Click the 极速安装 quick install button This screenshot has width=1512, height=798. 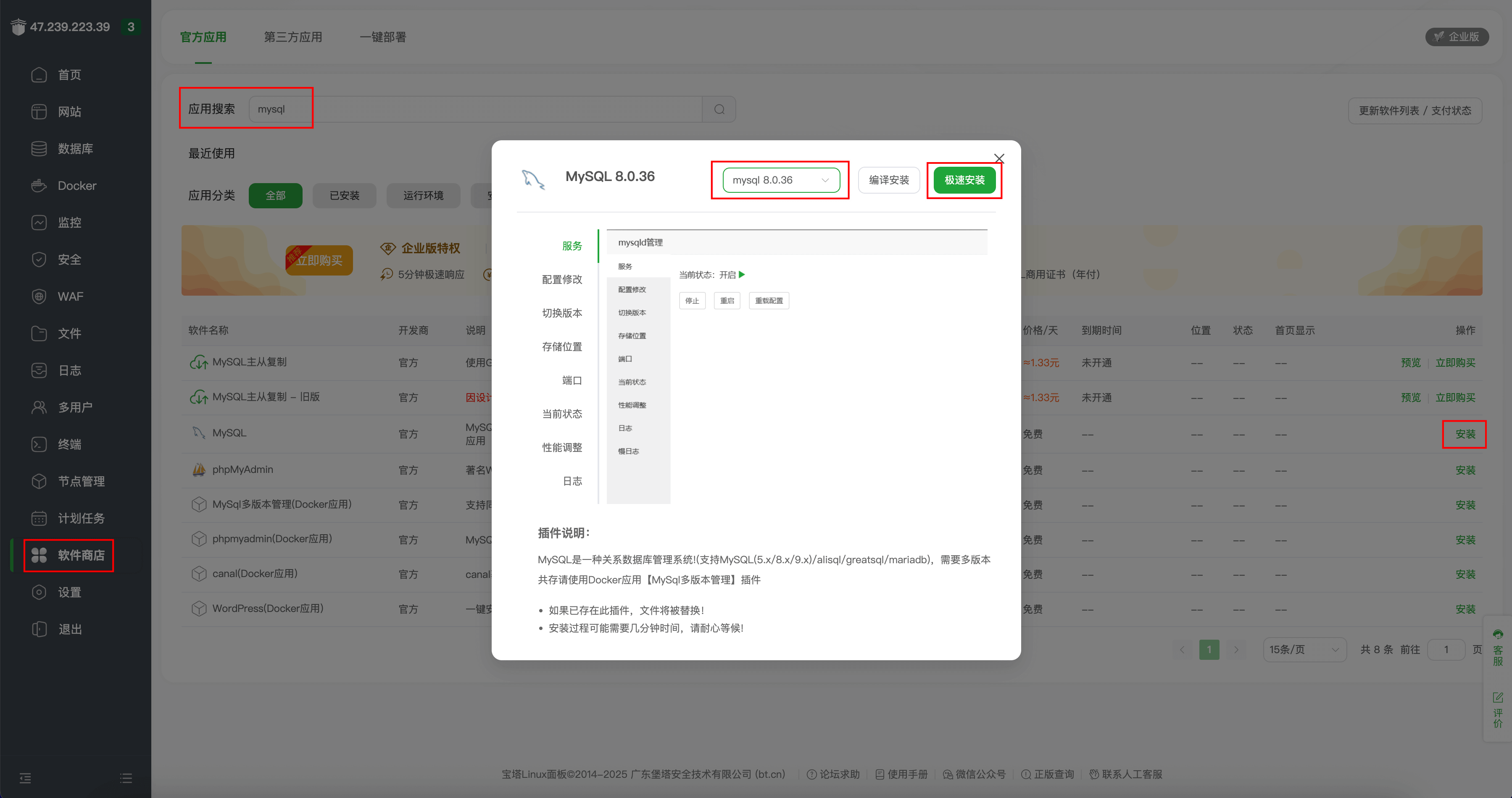click(964, 180)
